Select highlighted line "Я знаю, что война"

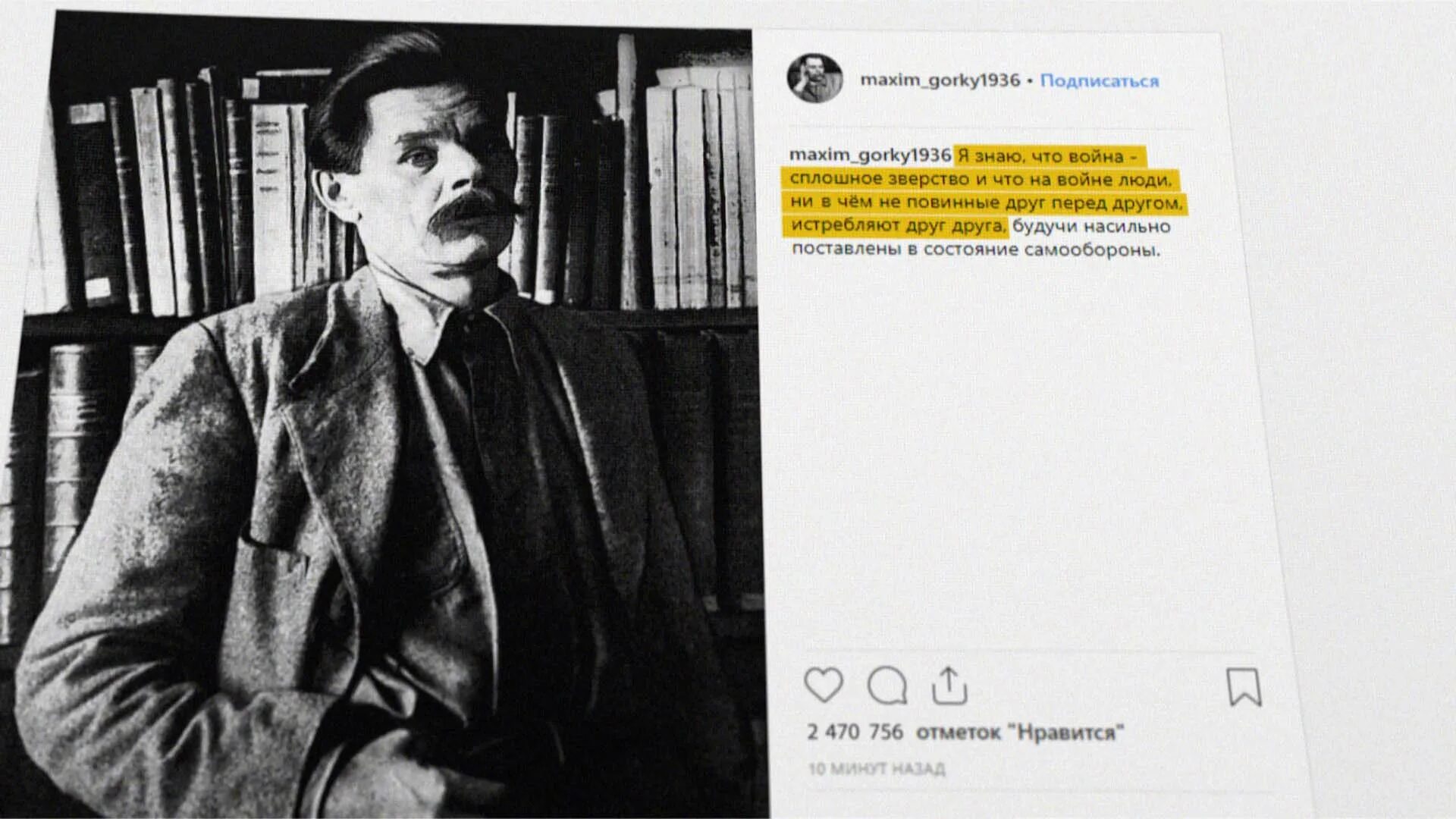coord(1047,156)
